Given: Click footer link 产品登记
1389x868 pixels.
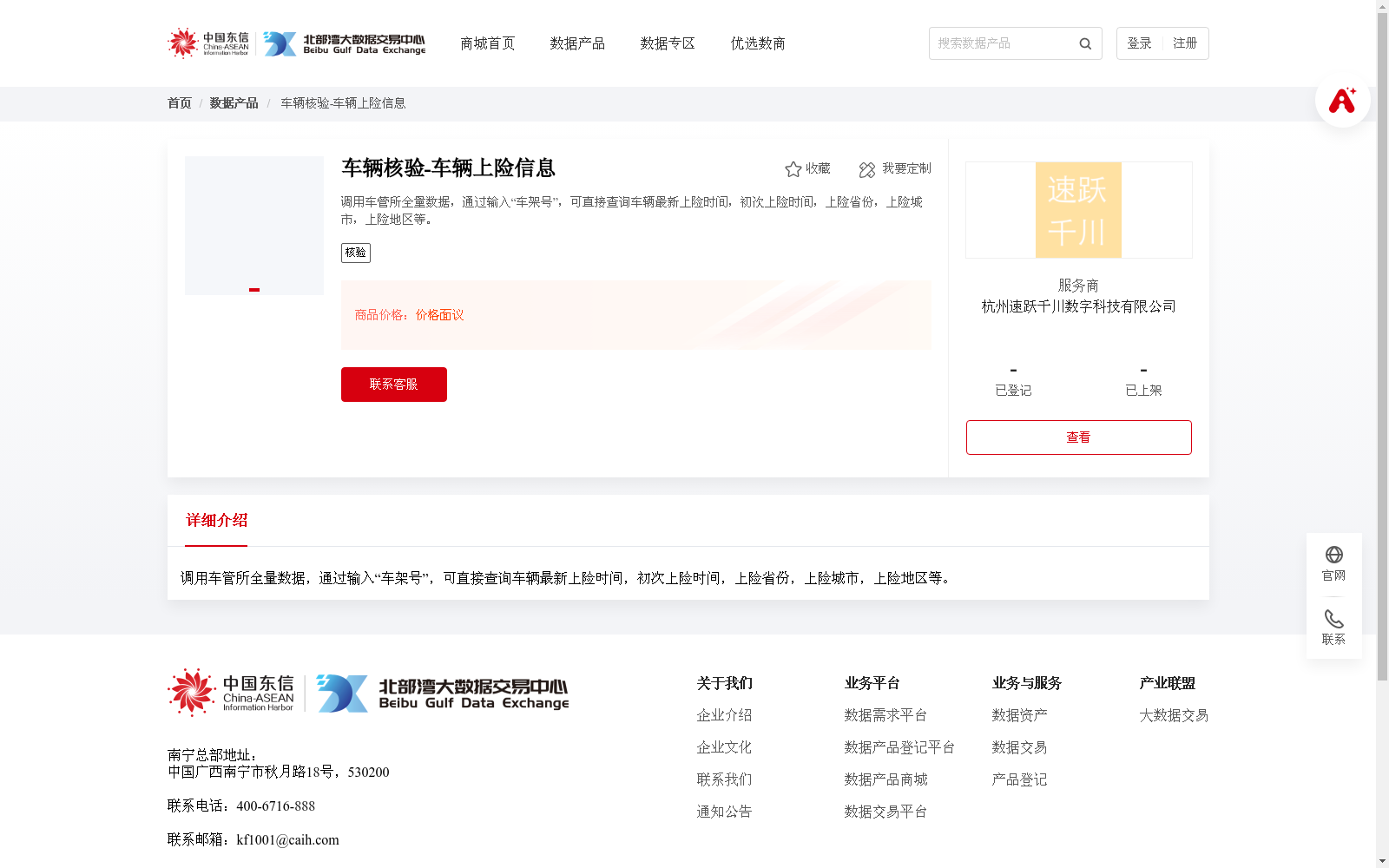Looking at the screenshot, I should 1019,779.
